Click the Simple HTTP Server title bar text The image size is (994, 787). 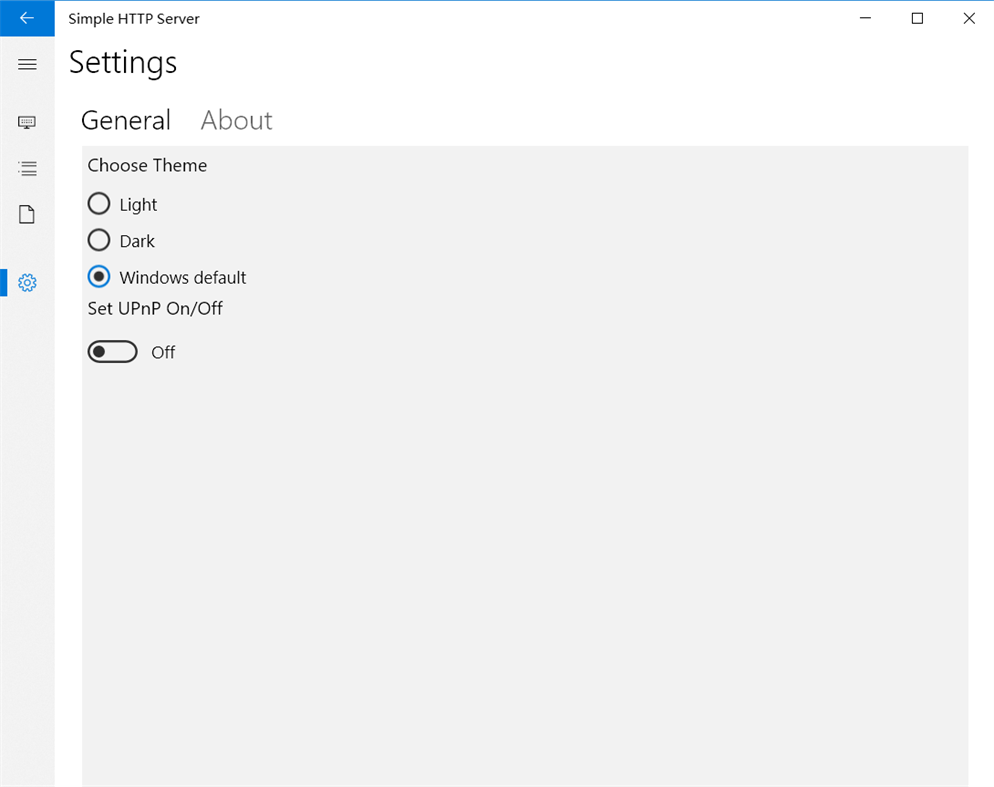point(135,18)
